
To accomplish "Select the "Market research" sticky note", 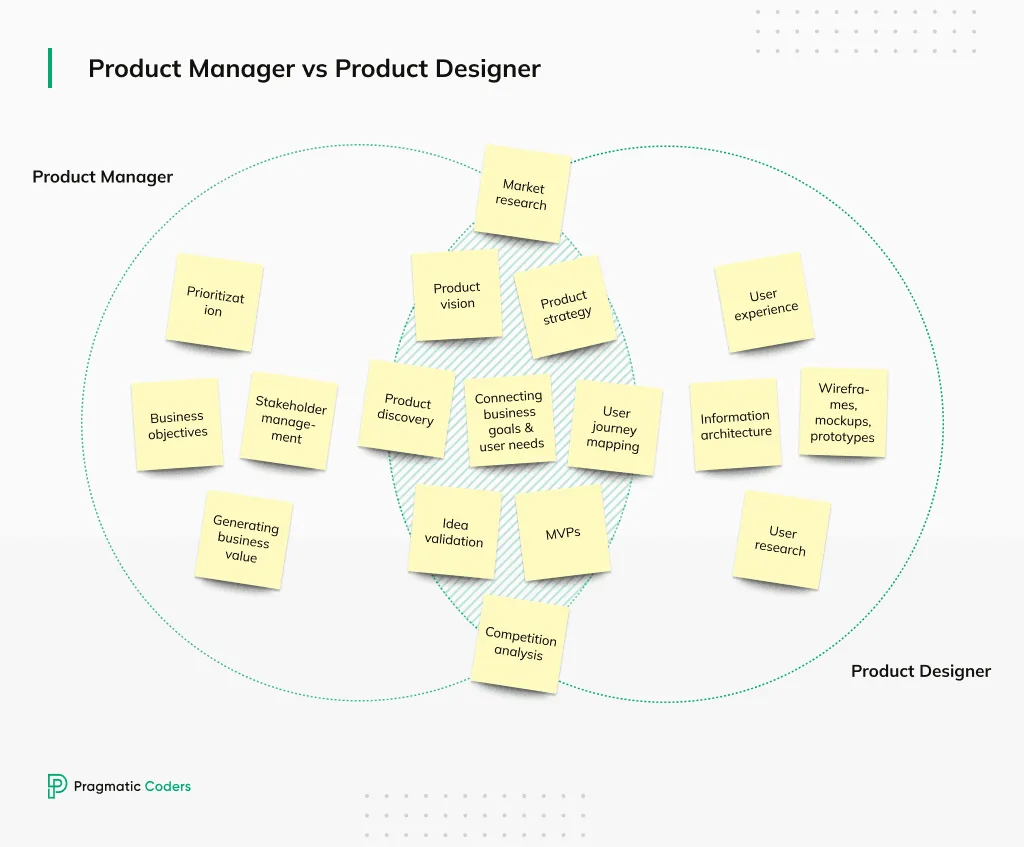I will pos(522,194).
